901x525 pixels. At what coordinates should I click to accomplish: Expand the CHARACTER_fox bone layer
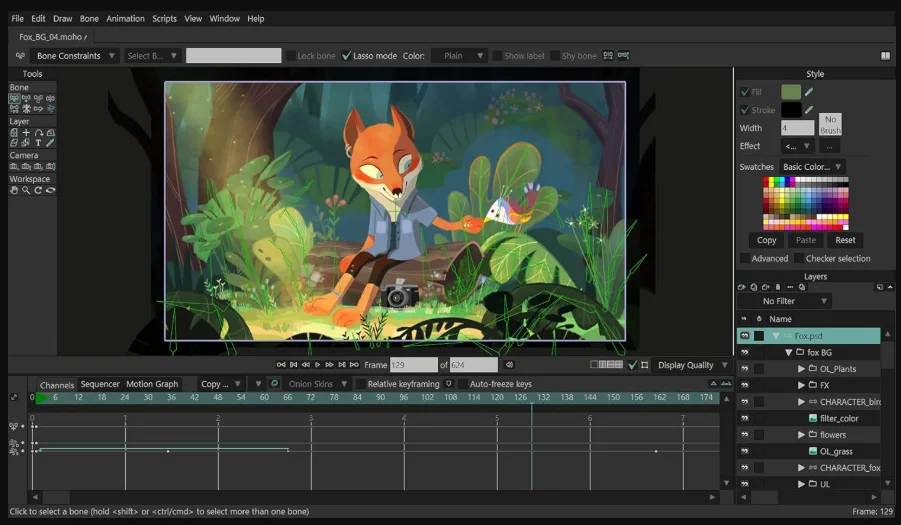801,468
